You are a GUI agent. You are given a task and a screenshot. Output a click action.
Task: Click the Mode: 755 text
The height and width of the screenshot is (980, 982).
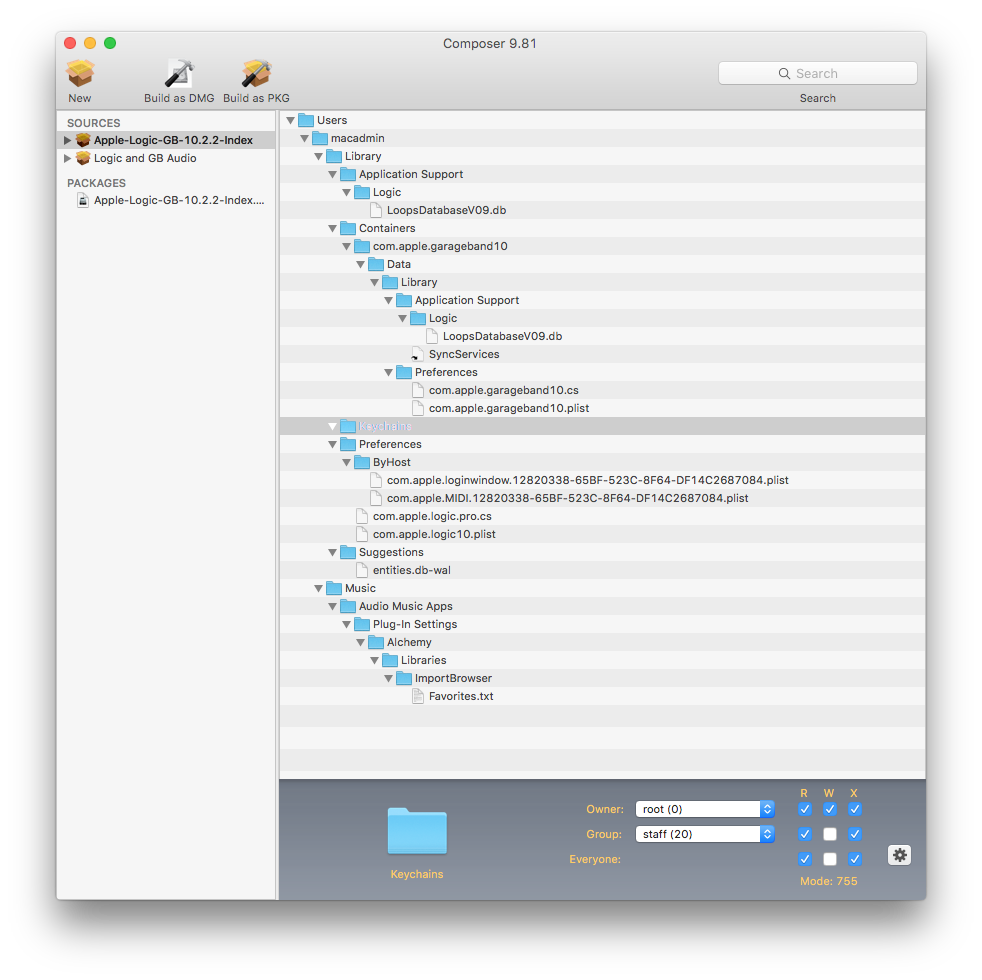(829, 882)
